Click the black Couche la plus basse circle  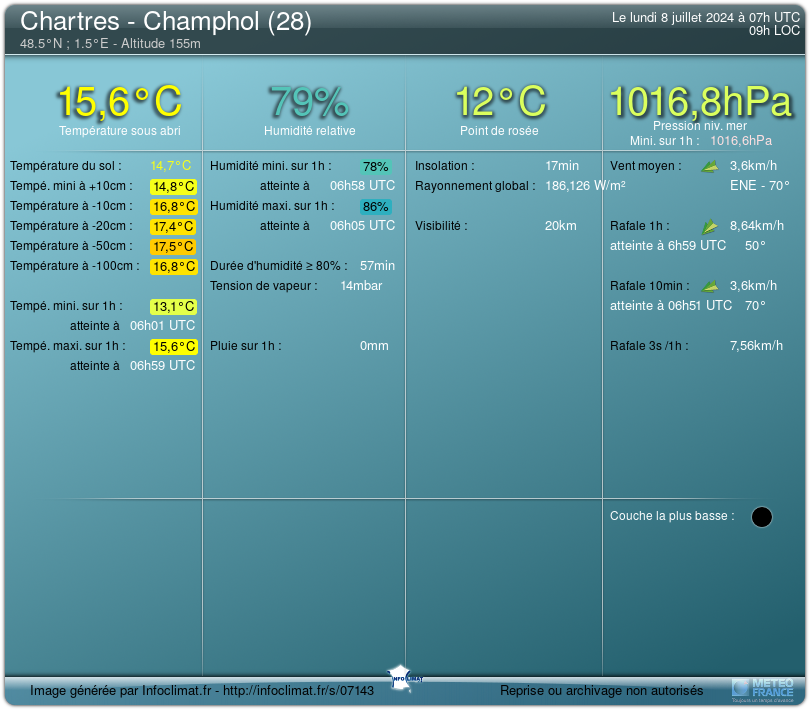pos(761,517)
